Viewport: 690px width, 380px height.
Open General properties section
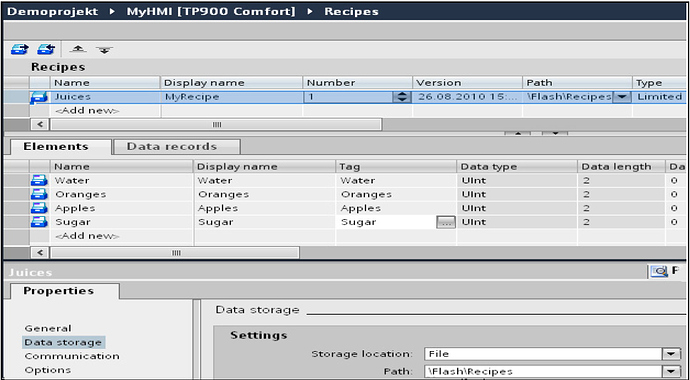pyautogui.click(x=48, y=328)
